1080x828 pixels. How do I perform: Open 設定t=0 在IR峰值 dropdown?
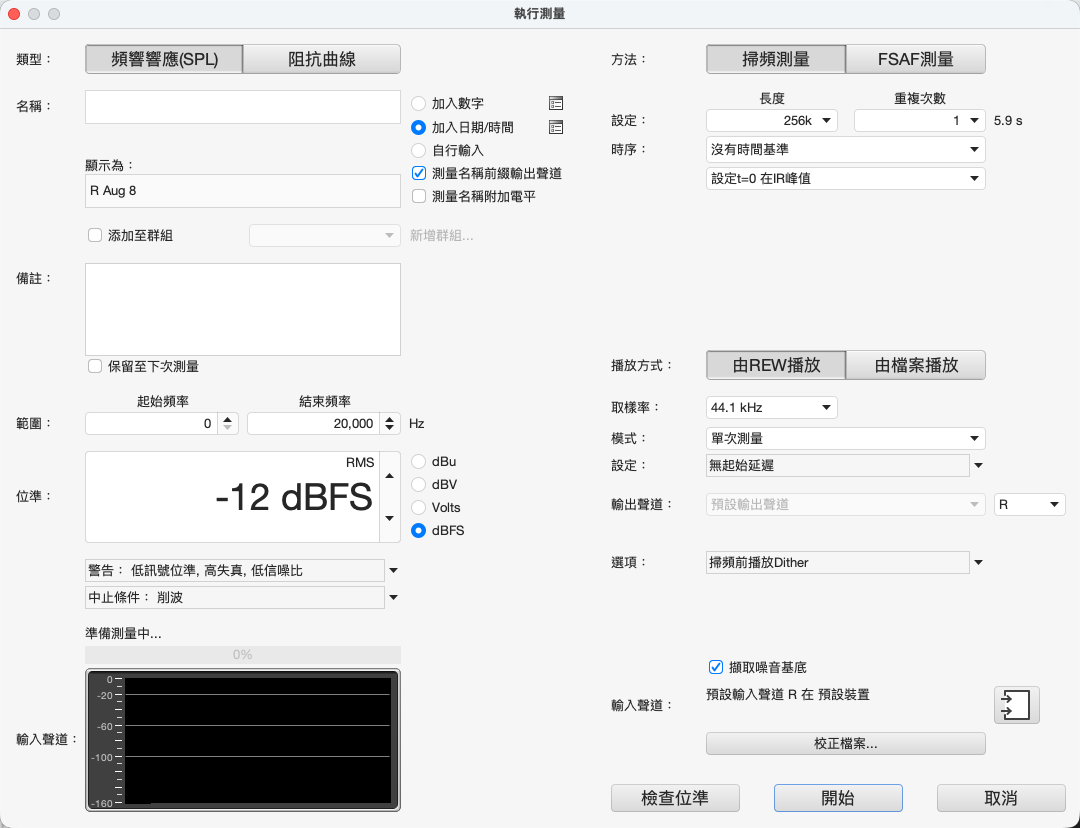846,178
